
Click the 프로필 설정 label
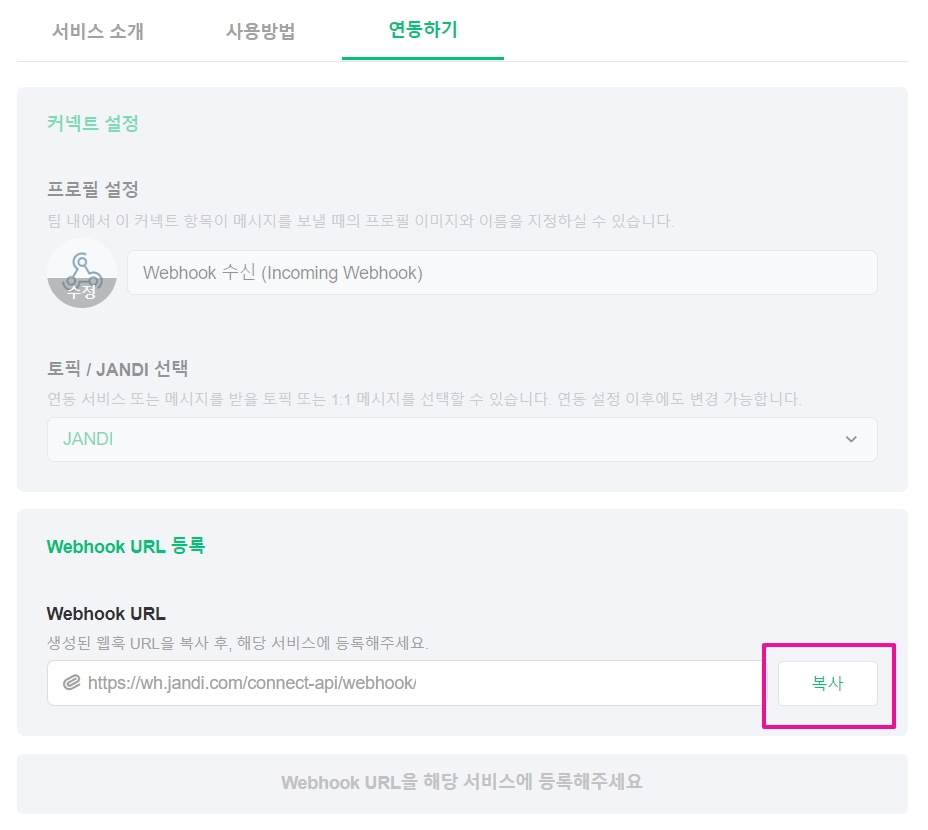click(92, 189)
